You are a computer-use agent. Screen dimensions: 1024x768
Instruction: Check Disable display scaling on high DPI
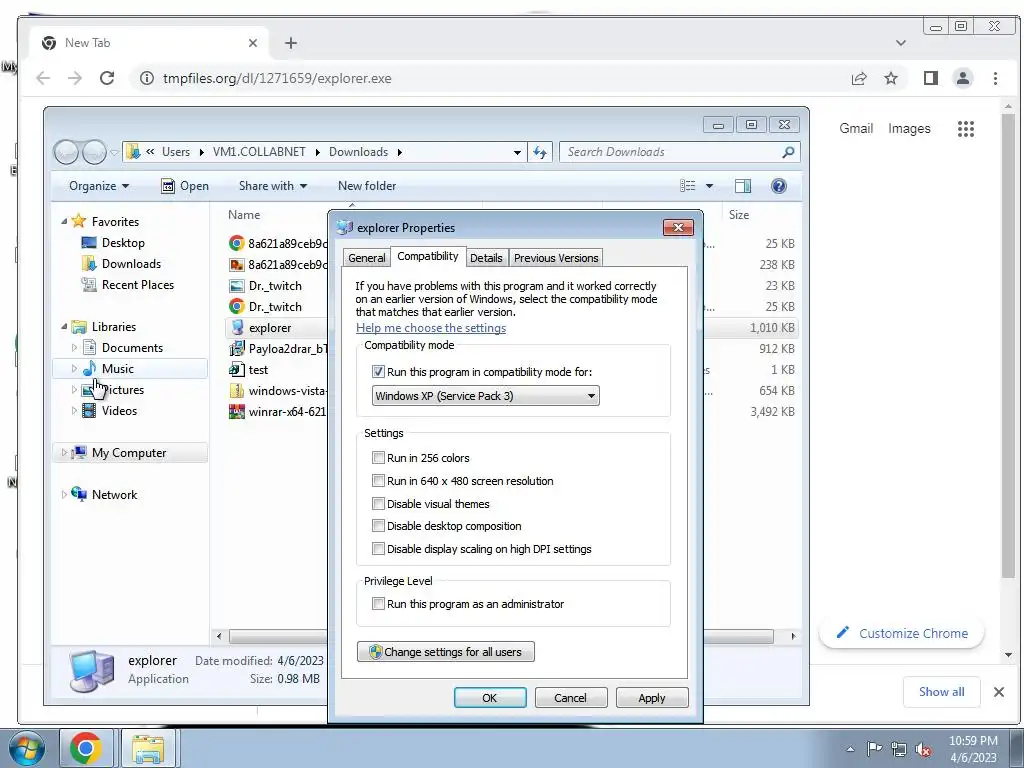pos(378,549)
